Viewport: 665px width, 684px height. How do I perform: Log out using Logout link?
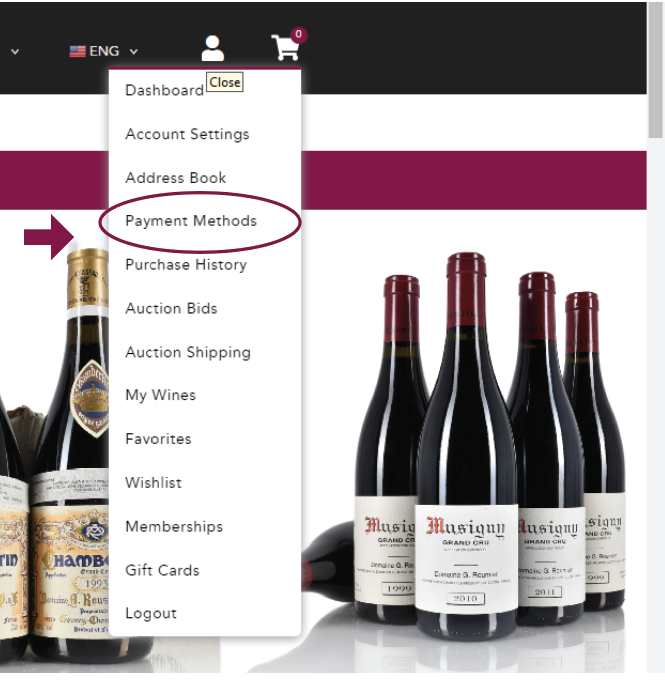151,613
